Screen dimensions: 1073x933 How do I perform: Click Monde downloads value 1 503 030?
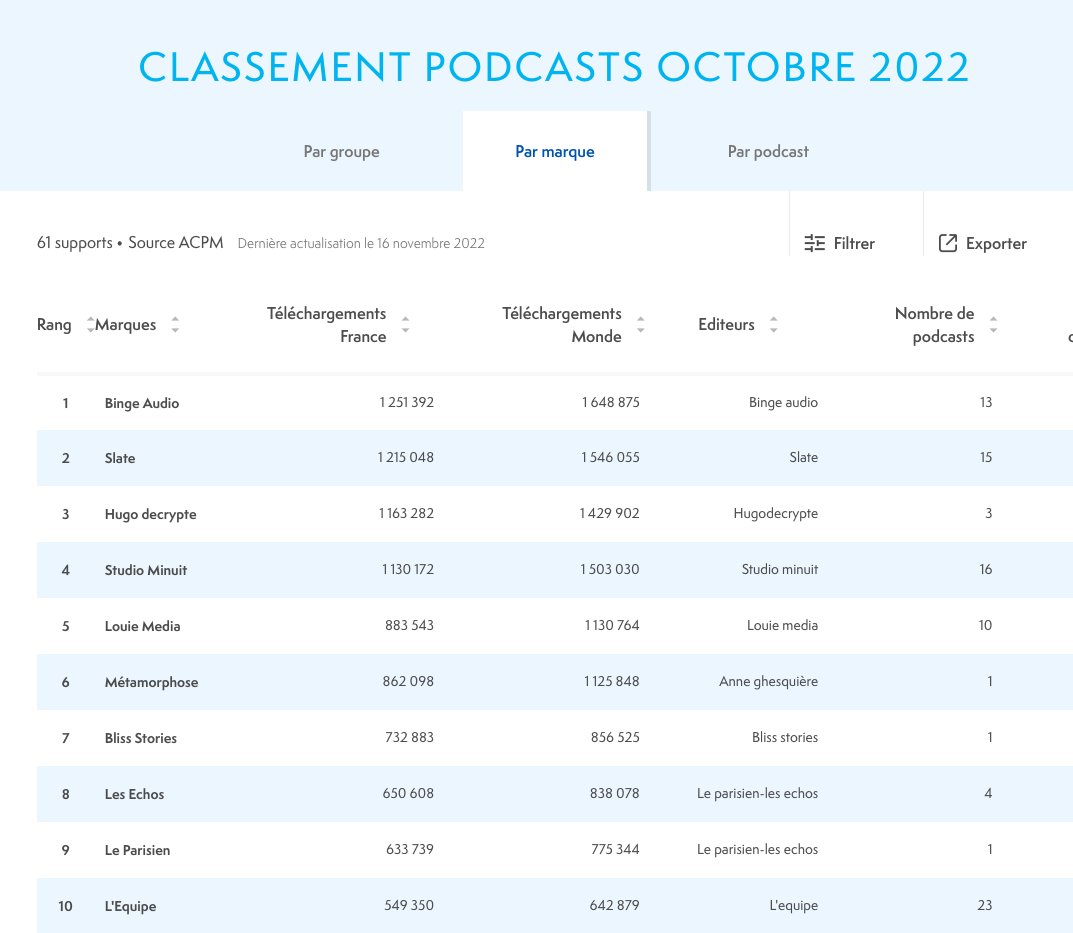(610, 570)
